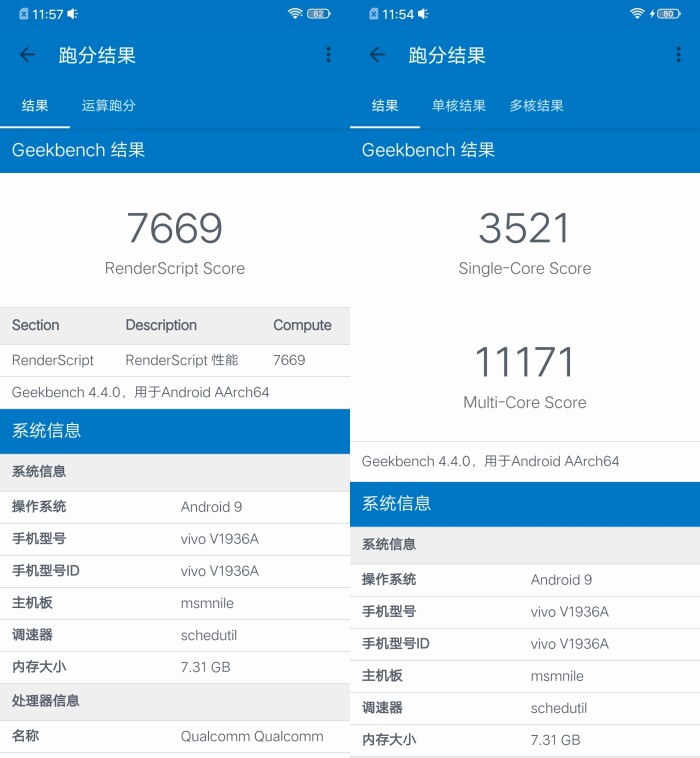Image resolution: width=700 pixels, height=758 pixels.
Task: Open 单核结果 tab
Action: 459,105
